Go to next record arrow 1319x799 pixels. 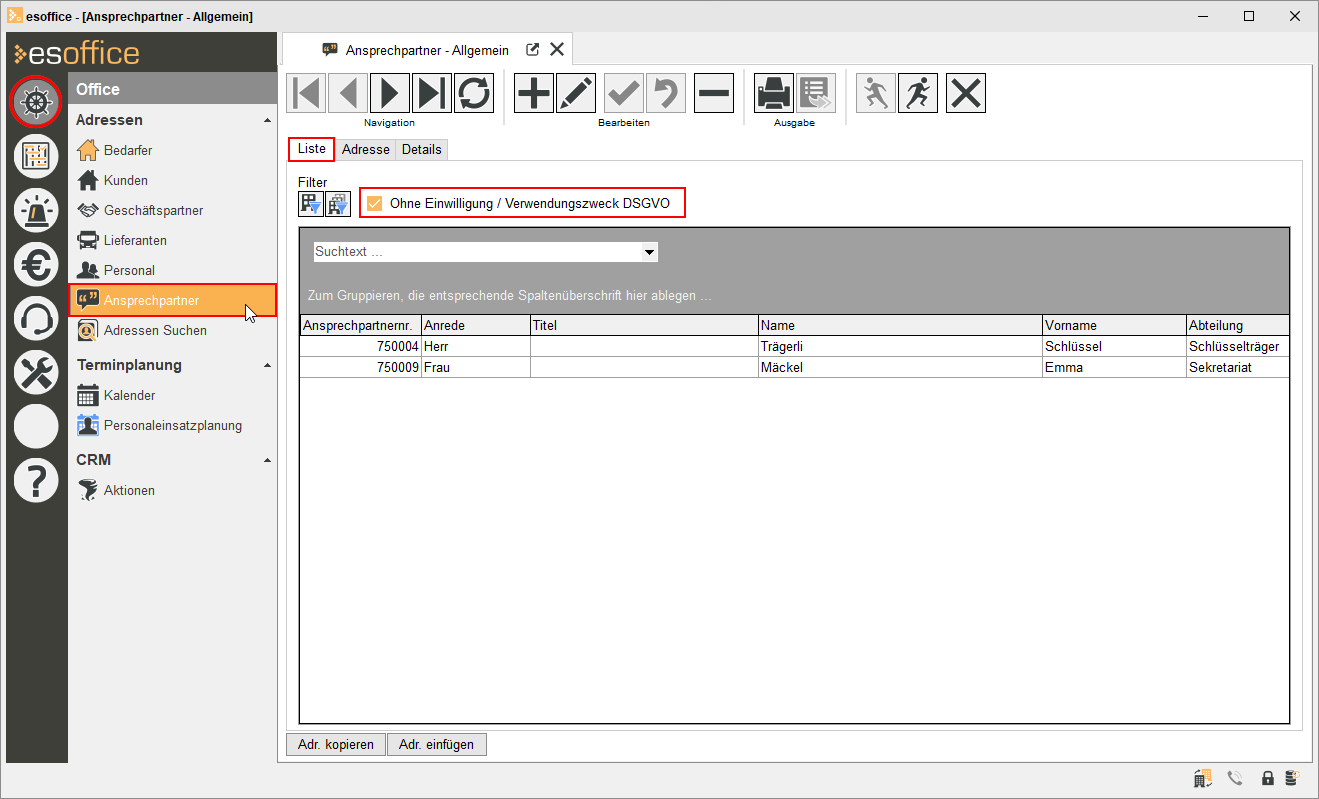click(390, 93)
